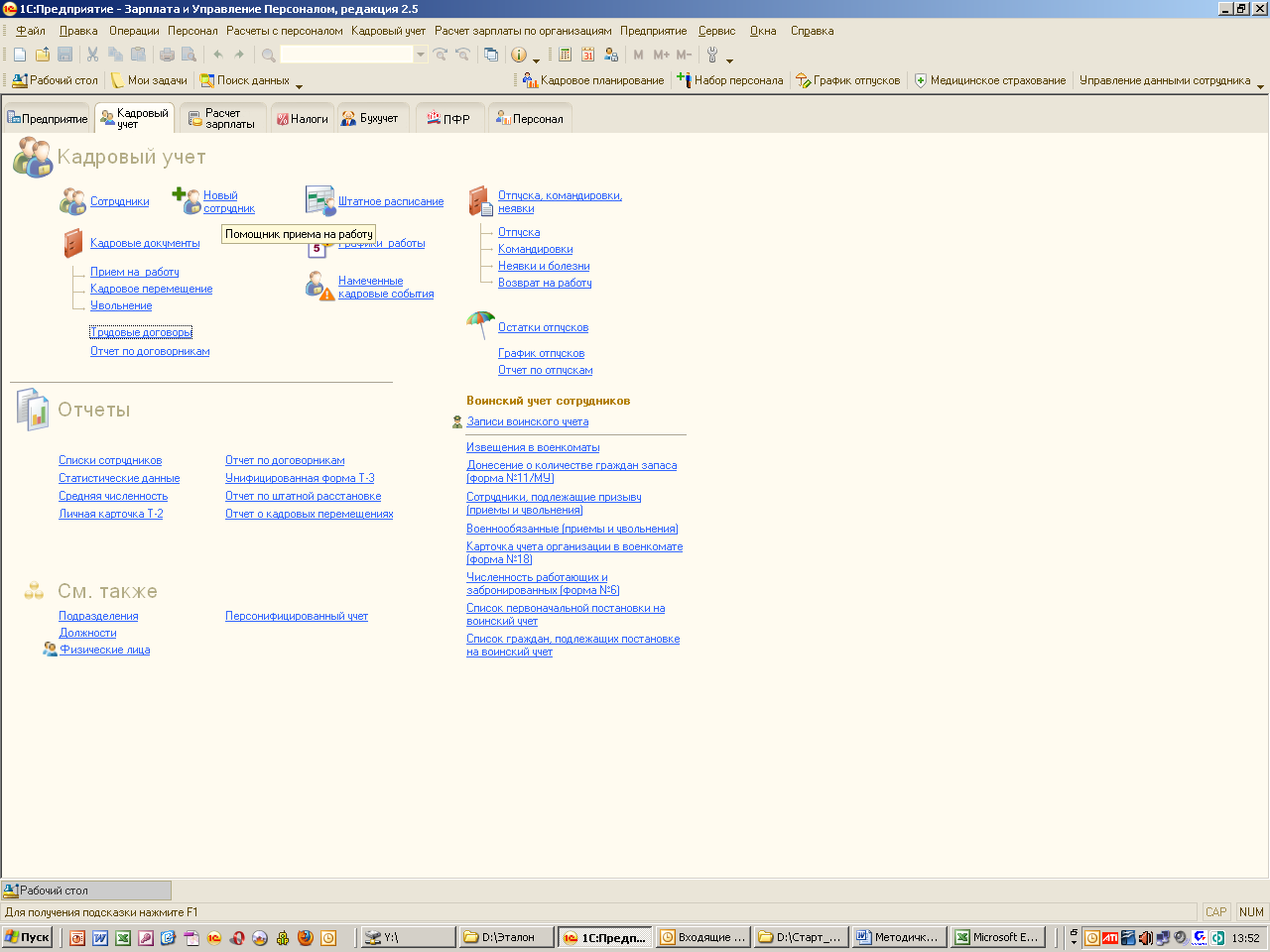Open the Возврат на работу link

coord(545,283)
